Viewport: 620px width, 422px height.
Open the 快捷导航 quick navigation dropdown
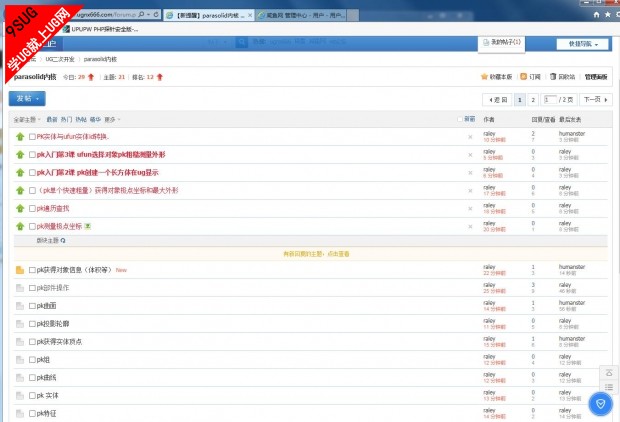(582, 44)
